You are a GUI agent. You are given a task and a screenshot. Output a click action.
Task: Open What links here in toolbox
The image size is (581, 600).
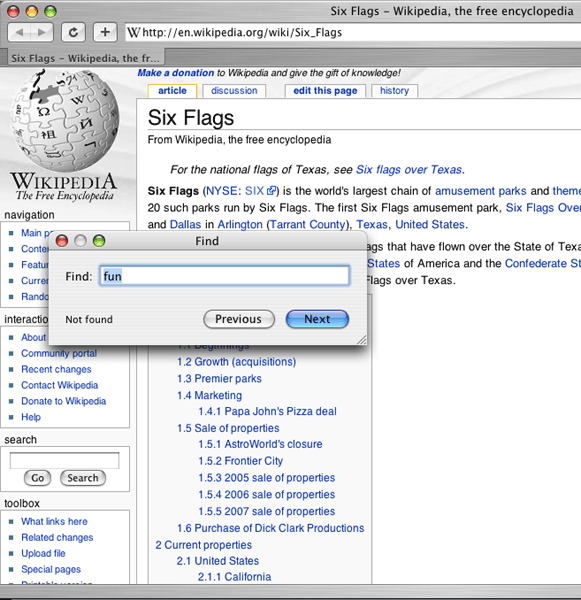click(54, 522)
